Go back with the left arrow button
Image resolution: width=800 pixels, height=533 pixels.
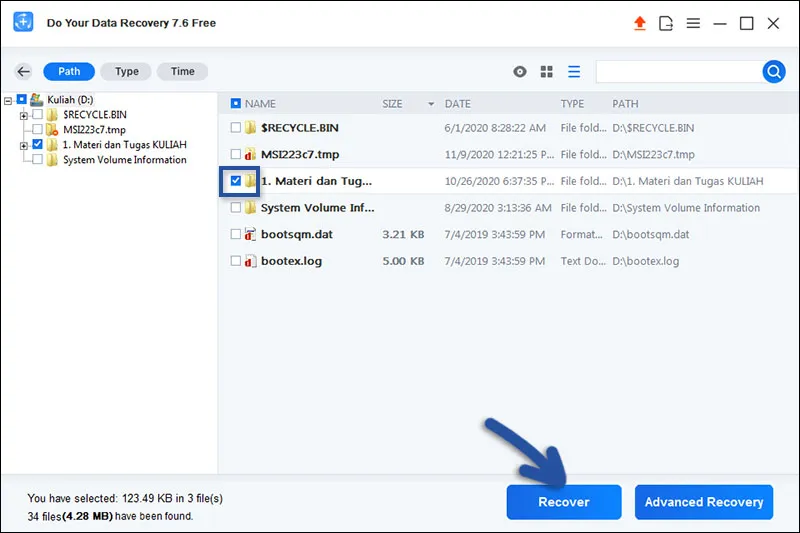23,71
